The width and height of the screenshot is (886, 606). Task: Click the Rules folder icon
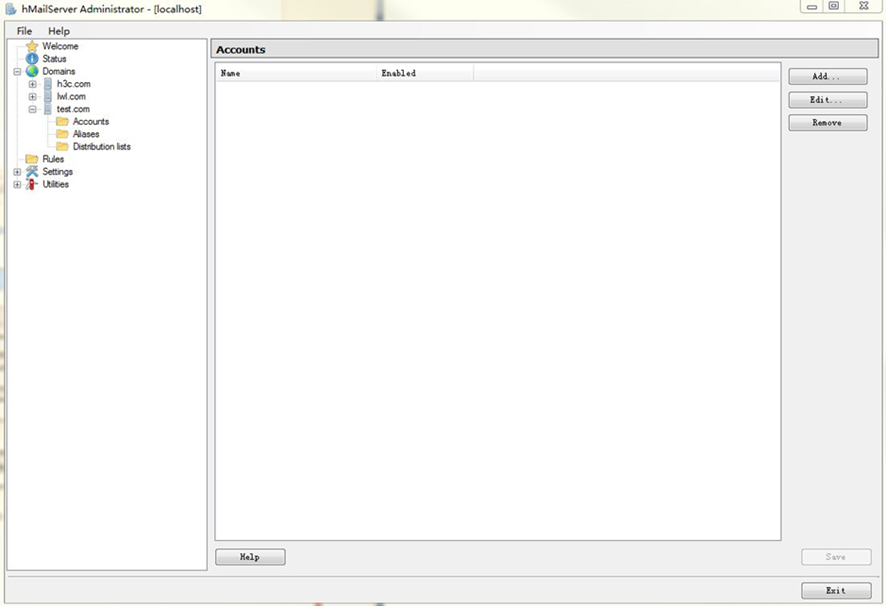pos(32,159)
